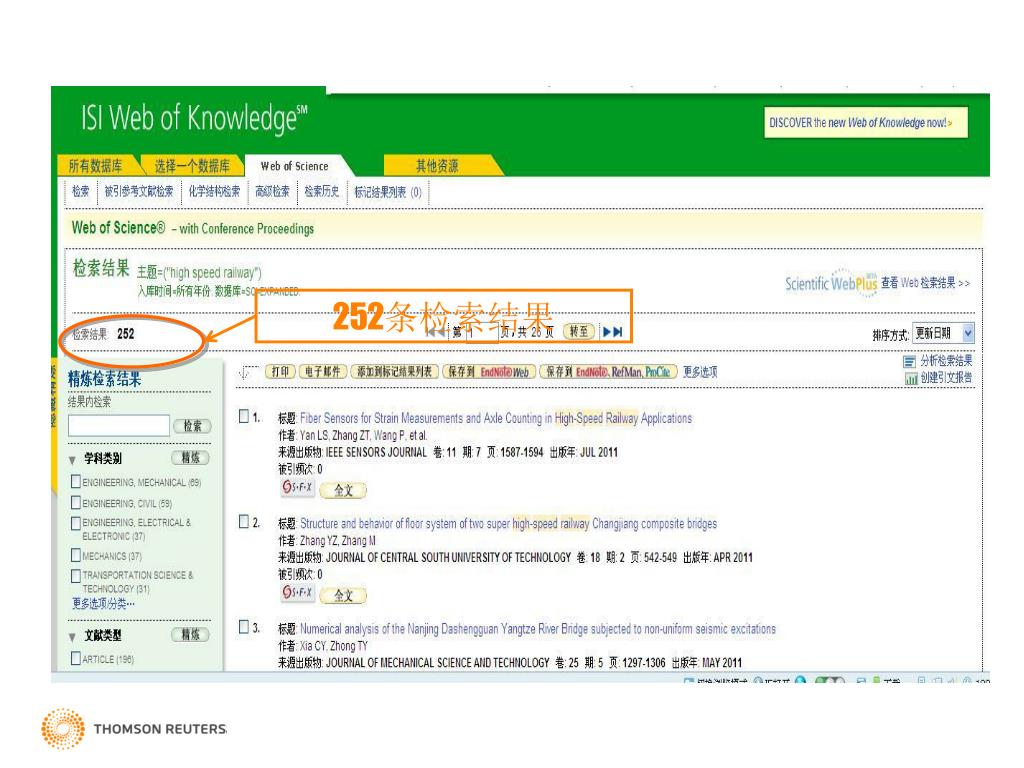Click the ISI Web of Knowledge logo
The height and width of the screenshot is (768, 1024).
click(x=194, y=119)
